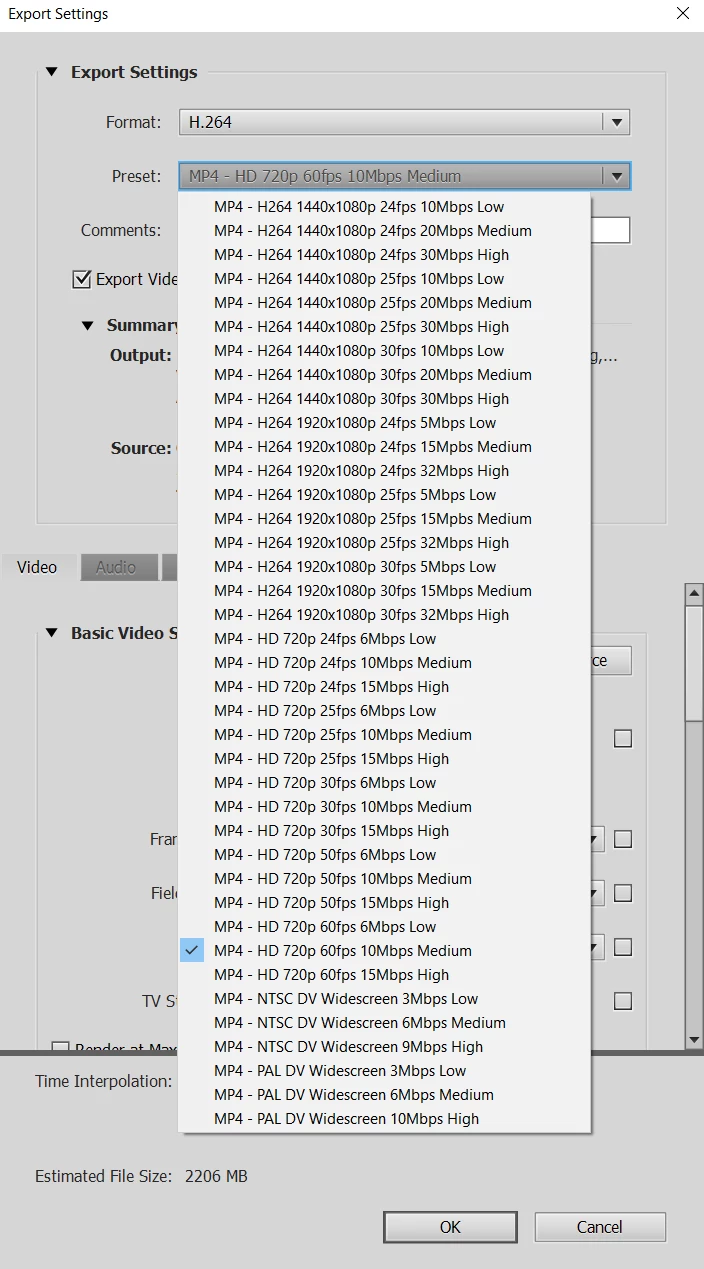Click the Cancel button
The height and width of the screenshot is (1269, 704).
click(x=600, y=1227)
